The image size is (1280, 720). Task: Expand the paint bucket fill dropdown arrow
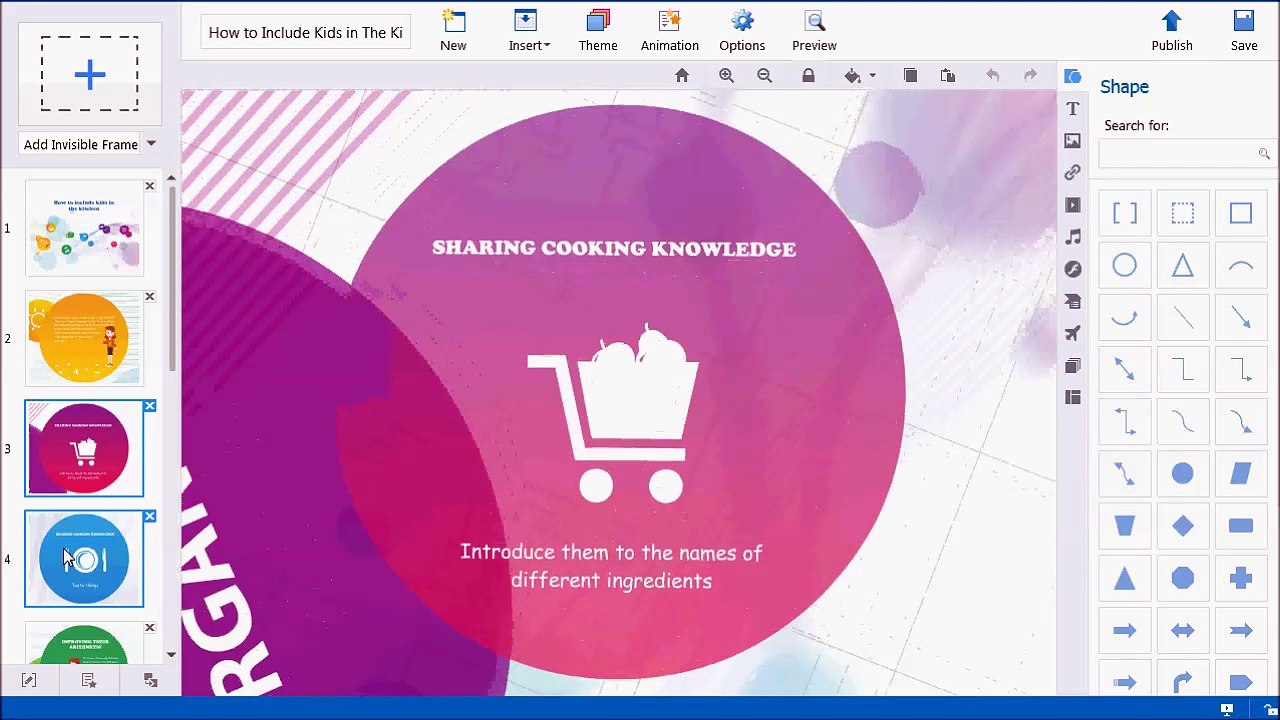[872, 76]
